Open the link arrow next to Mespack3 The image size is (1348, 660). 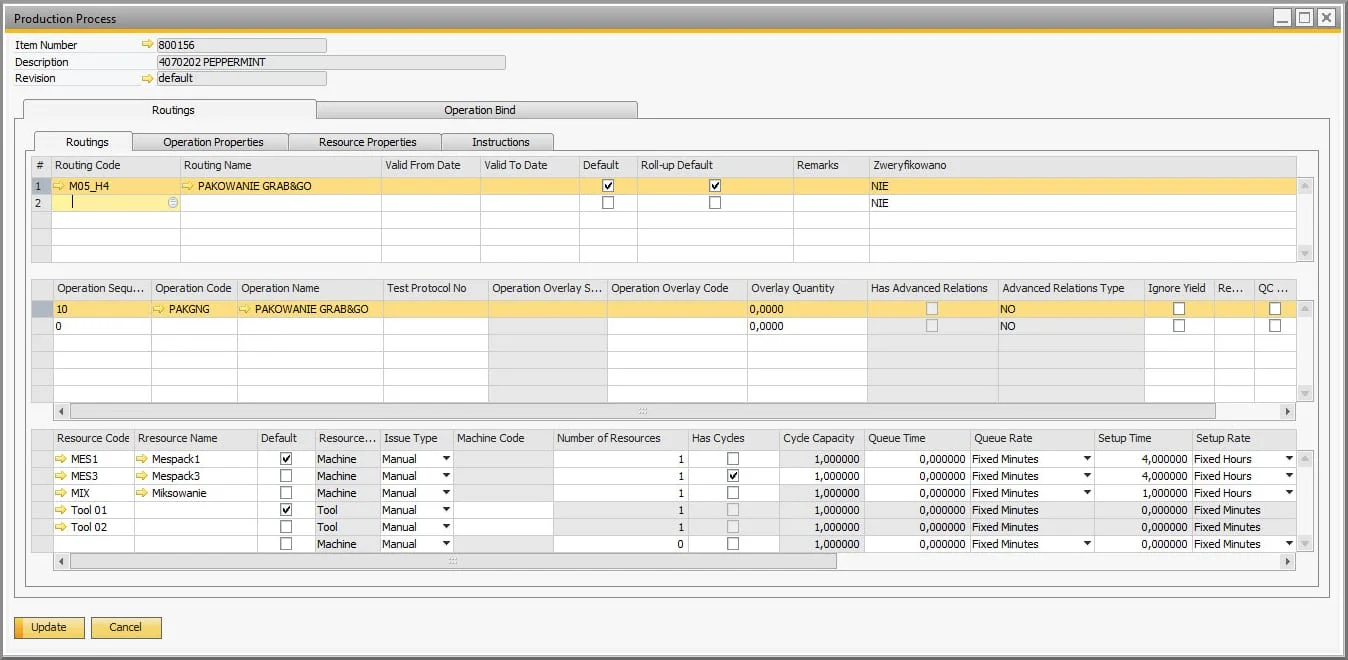[x=143, y=476]
